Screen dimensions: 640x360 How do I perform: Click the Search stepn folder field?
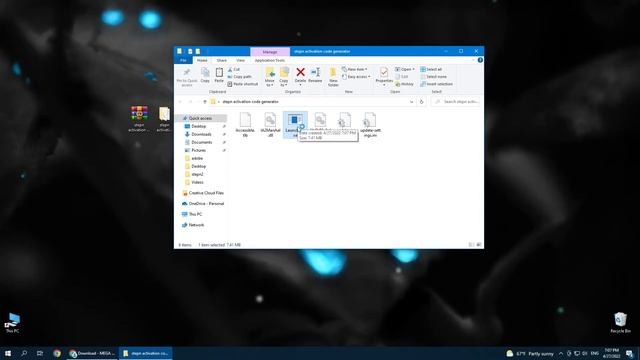(456, 102)
